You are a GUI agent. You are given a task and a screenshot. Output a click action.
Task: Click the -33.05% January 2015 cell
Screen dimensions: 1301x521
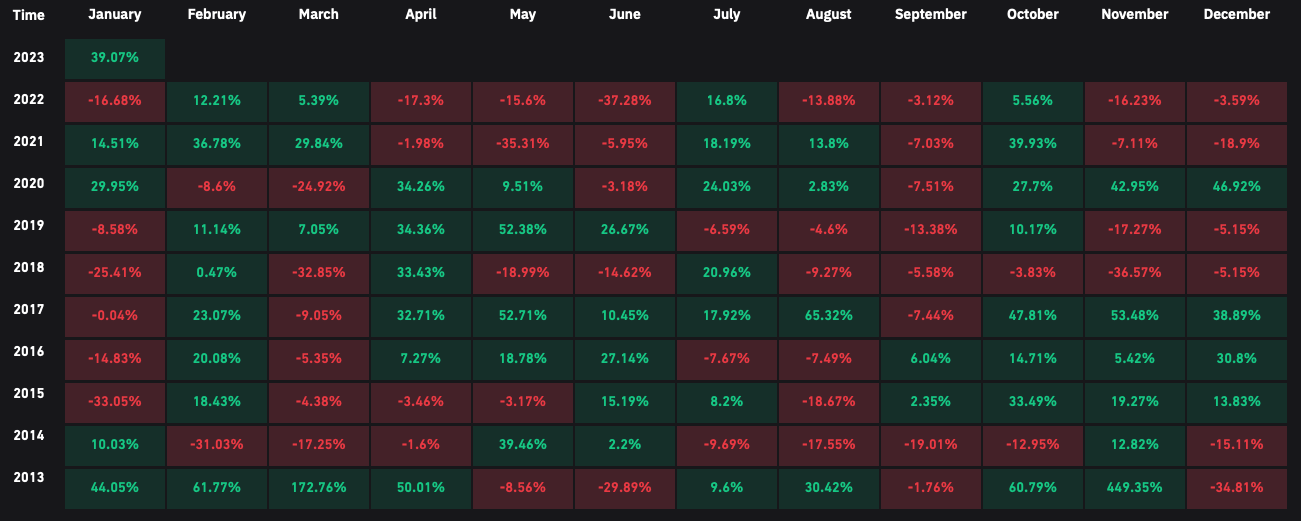pos(114,401)
